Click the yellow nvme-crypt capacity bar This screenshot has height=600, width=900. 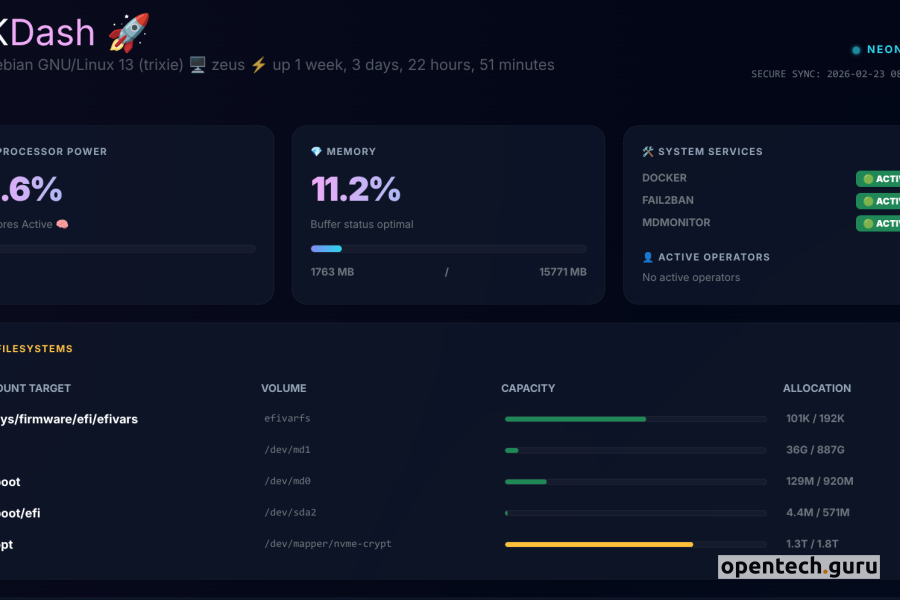(599, 544)
